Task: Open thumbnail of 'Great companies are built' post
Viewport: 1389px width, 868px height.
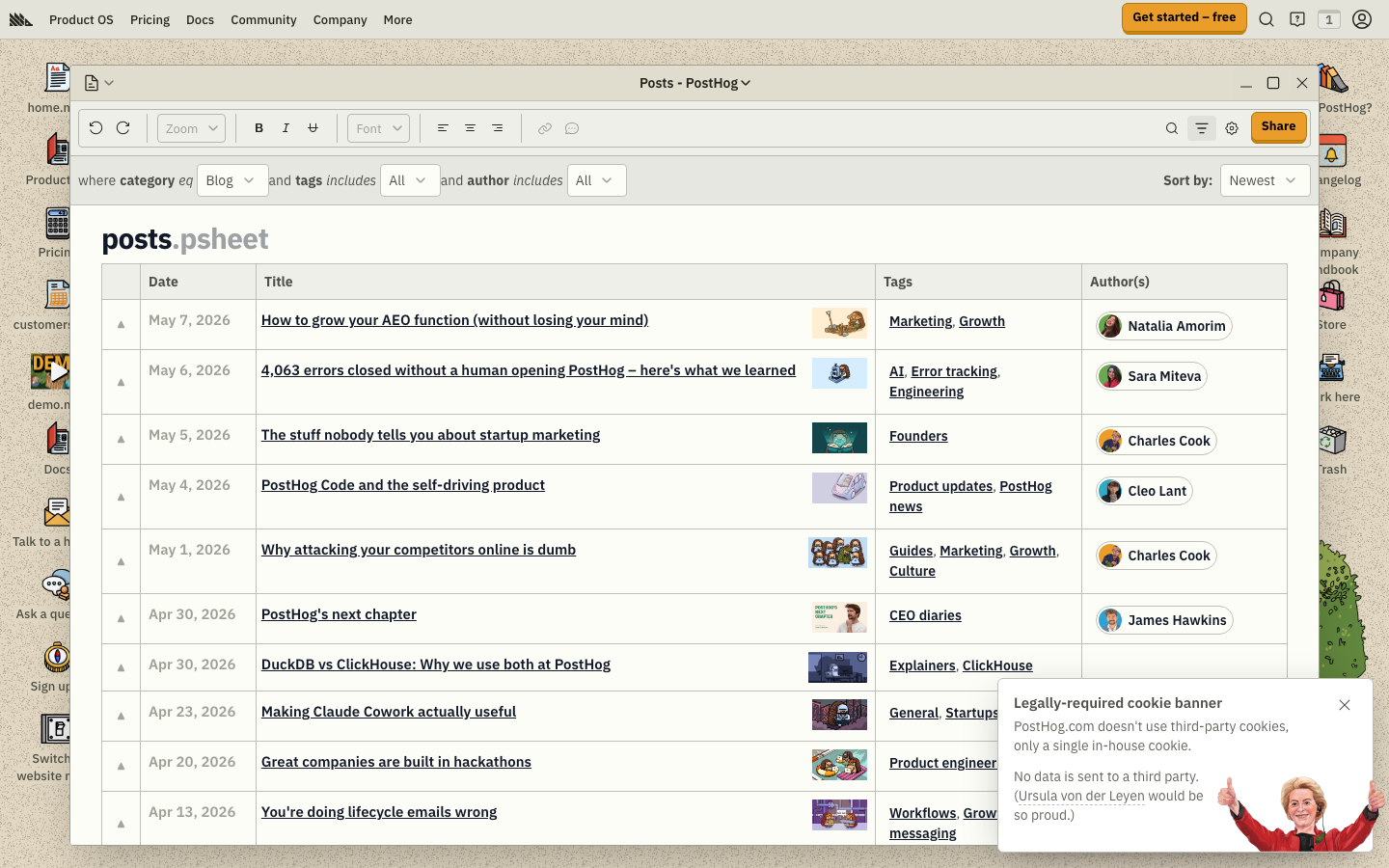Action: pos(839,765)
